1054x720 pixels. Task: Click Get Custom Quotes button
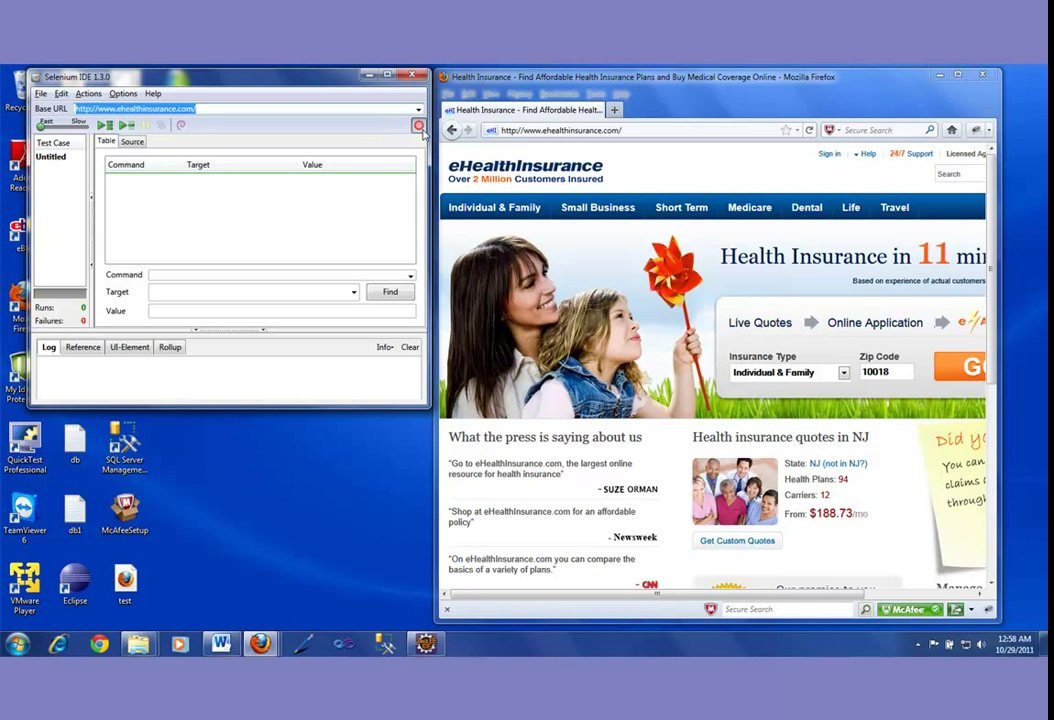pos(737,541)
